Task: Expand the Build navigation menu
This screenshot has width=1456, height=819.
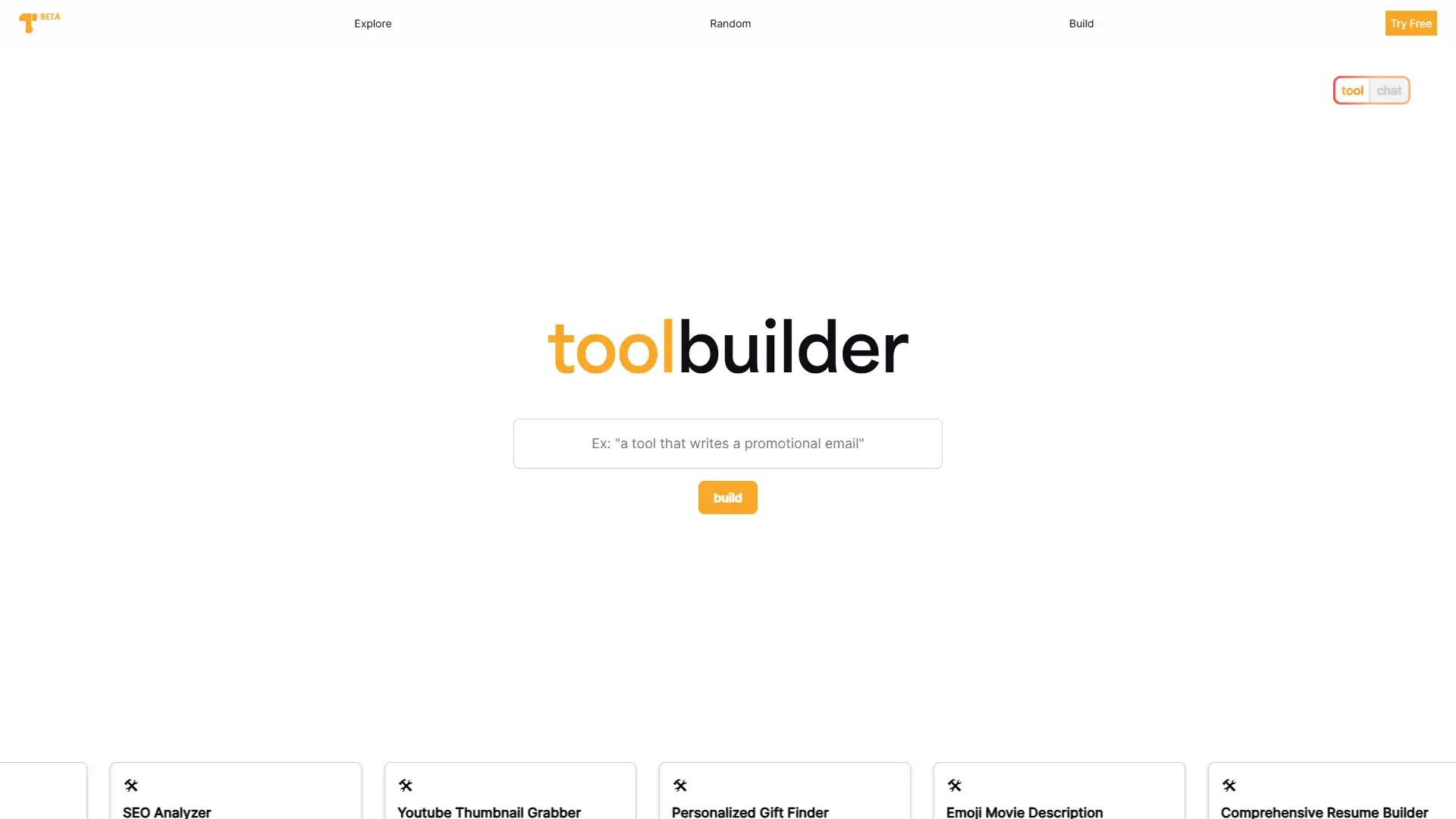Action: click(1081, 23)
